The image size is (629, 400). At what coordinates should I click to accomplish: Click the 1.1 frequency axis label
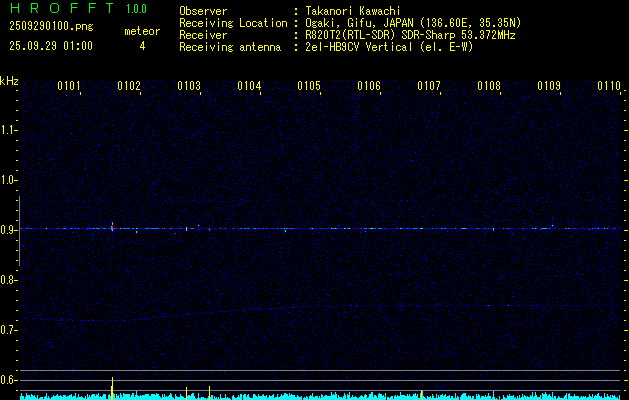coord(9,130)
